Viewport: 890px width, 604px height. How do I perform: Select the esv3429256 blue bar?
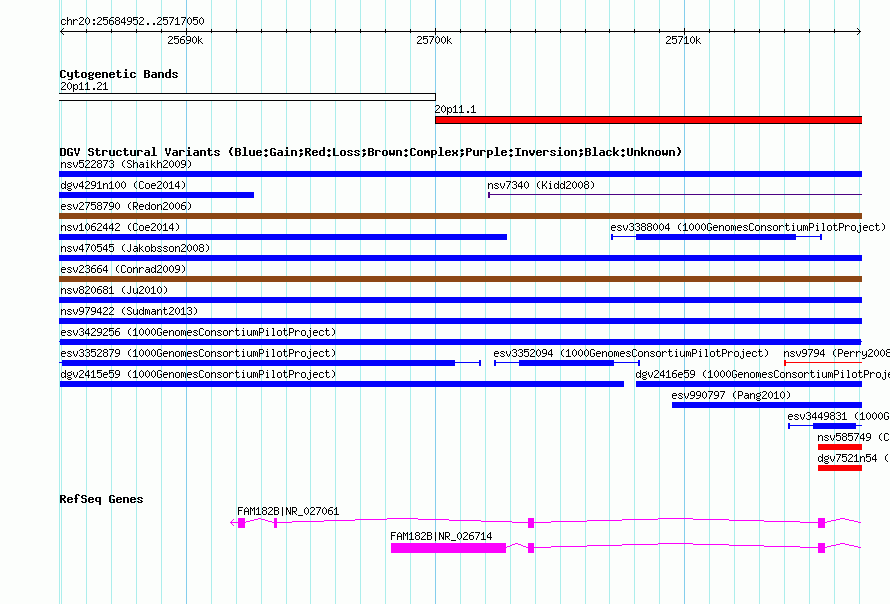click(x=460, y=342)
